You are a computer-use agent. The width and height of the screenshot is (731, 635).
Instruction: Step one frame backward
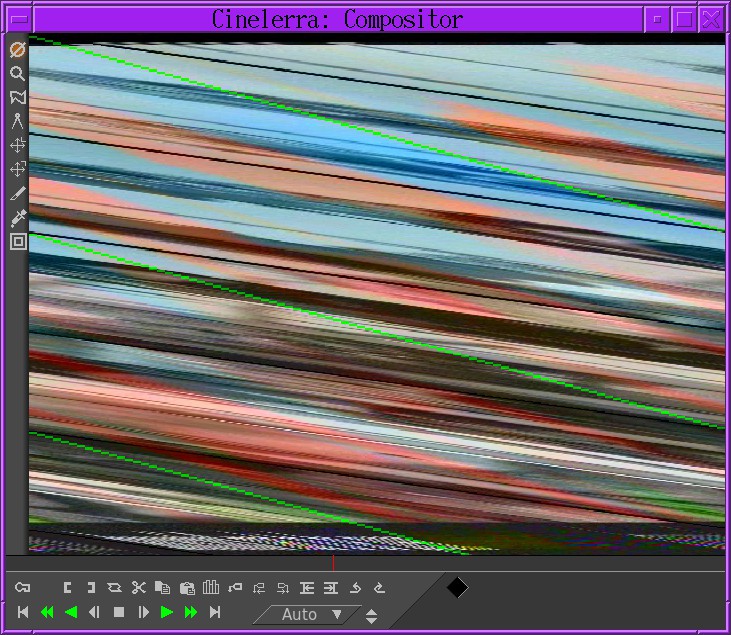95,612
